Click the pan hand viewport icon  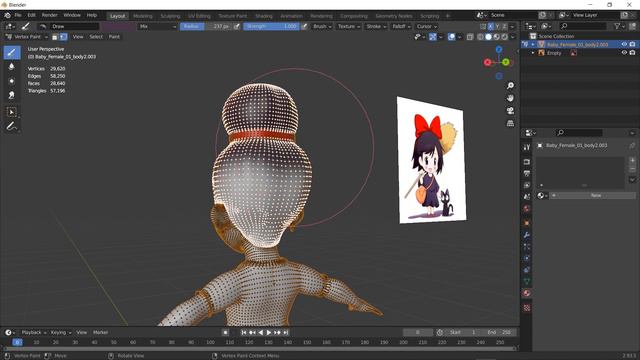tap(510, 98)
